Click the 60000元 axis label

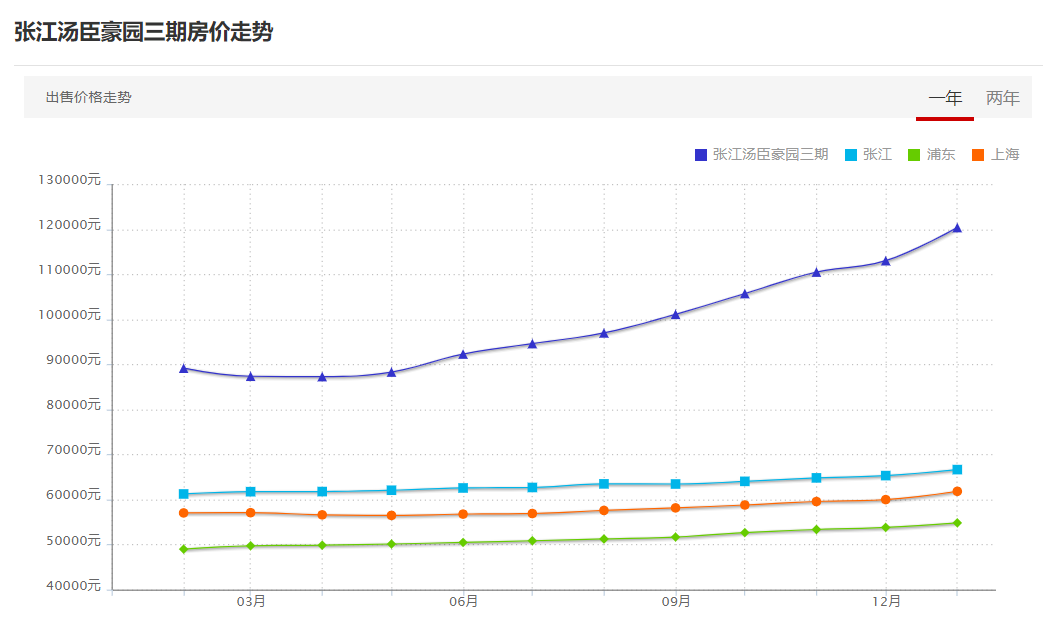(x=73, y=495)
